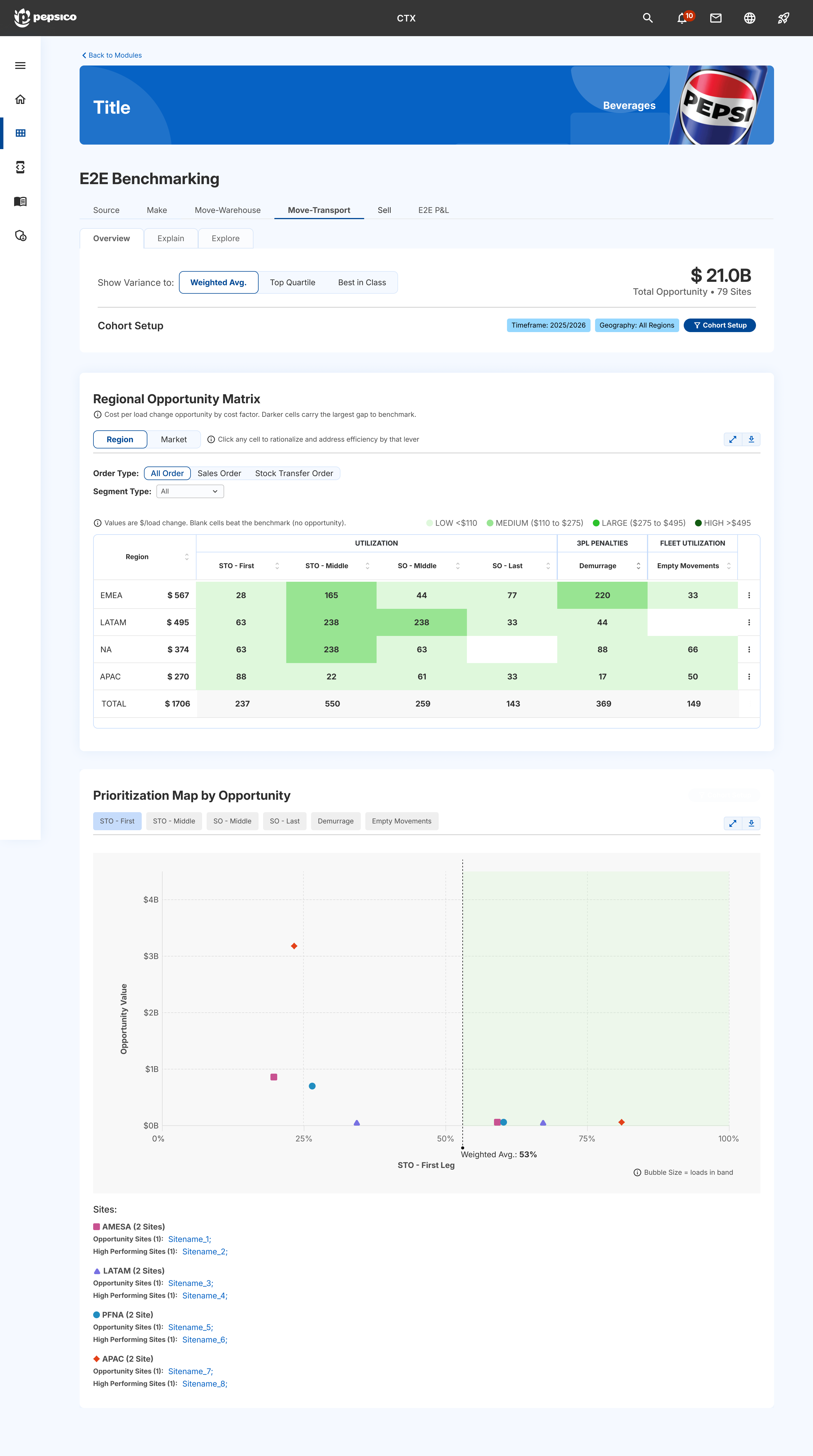Set Order Type to Sales Order
Screen dimensions: 813x1456
click(x=219, y=473)
